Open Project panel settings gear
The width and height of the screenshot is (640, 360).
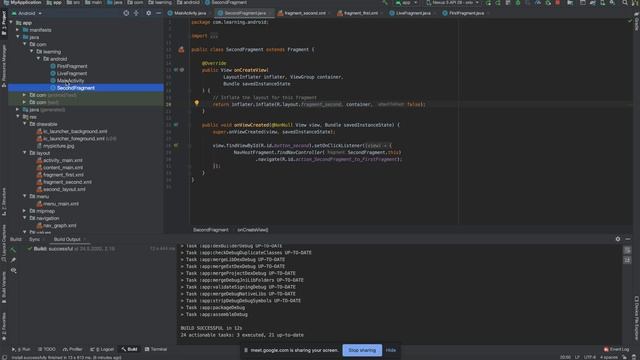[149, 13]
